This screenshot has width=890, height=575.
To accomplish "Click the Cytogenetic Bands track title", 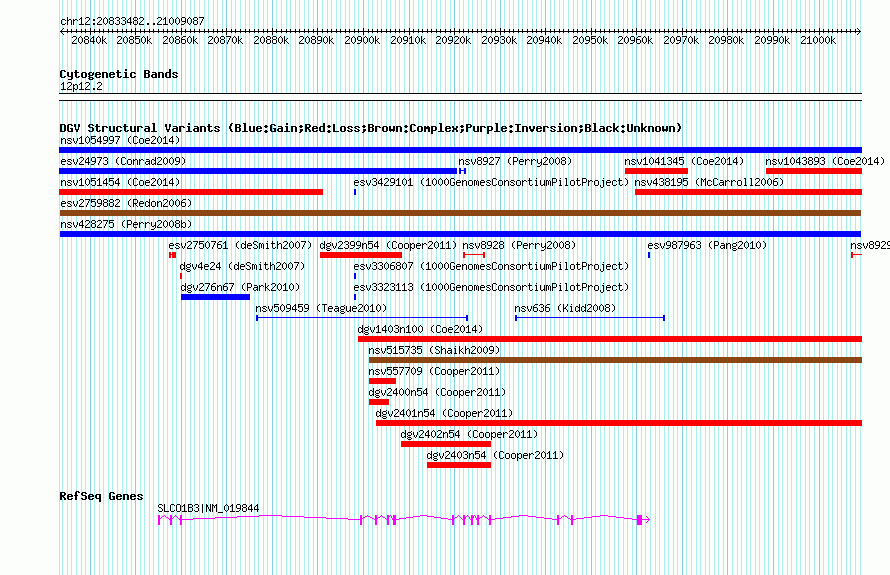I will point(119,74).
